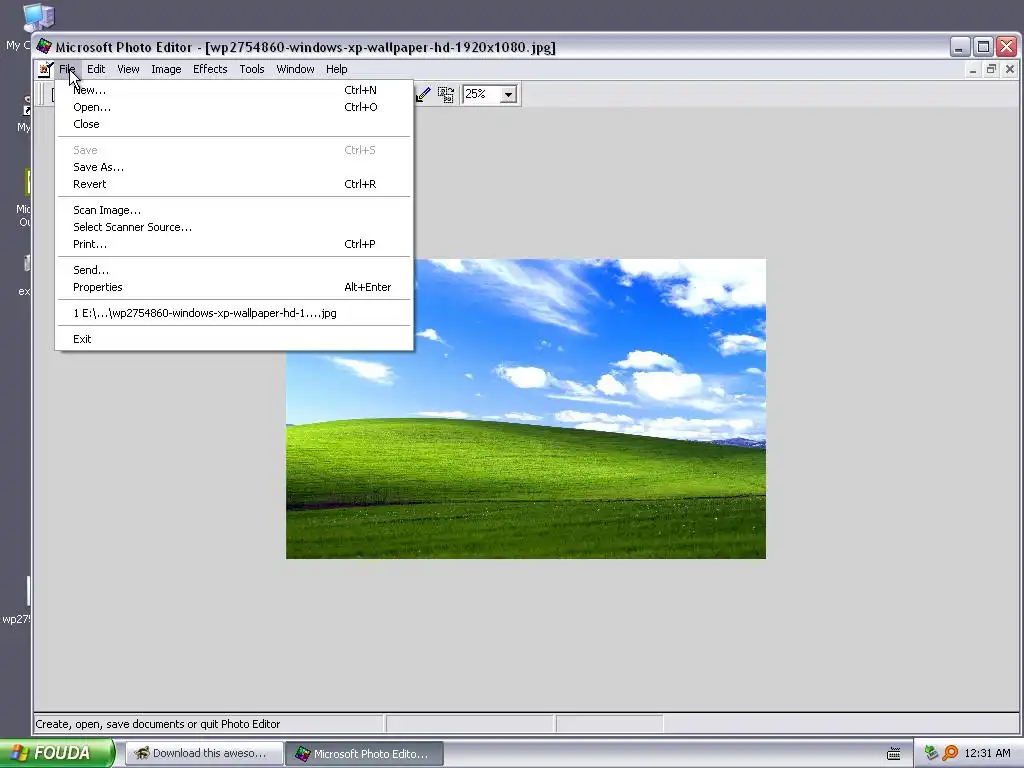1024x768 pixels.
Task: Click the 12:31 AM taskbar clock
Action: point(987,753)
